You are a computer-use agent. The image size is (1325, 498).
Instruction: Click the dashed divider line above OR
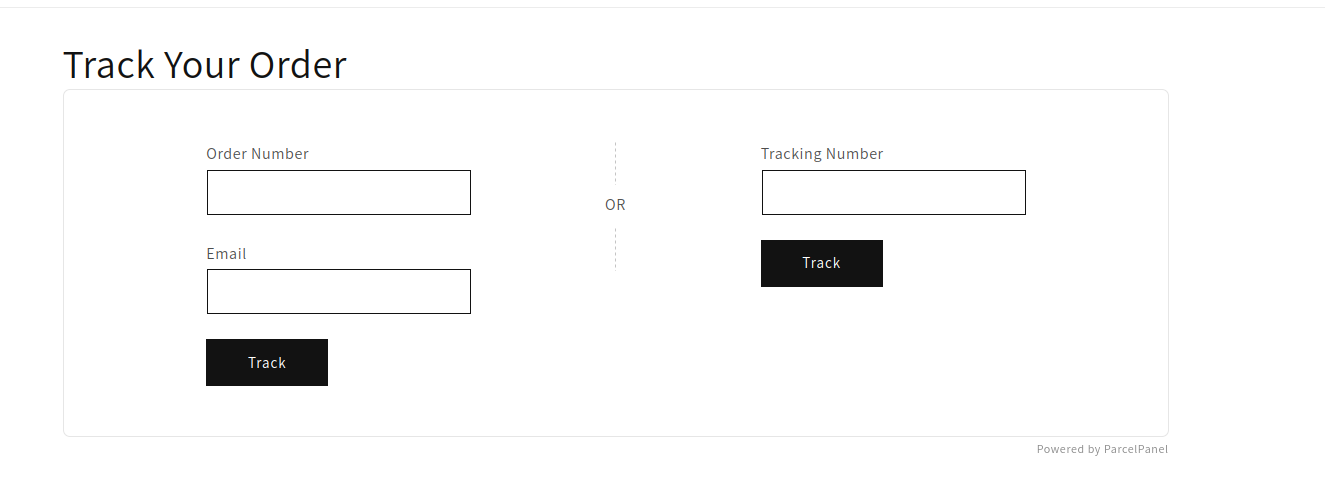click(615, 162)
